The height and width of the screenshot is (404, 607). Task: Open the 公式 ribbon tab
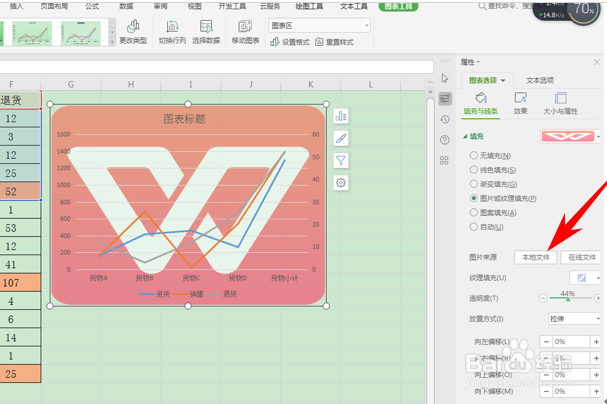coord(92,6)
